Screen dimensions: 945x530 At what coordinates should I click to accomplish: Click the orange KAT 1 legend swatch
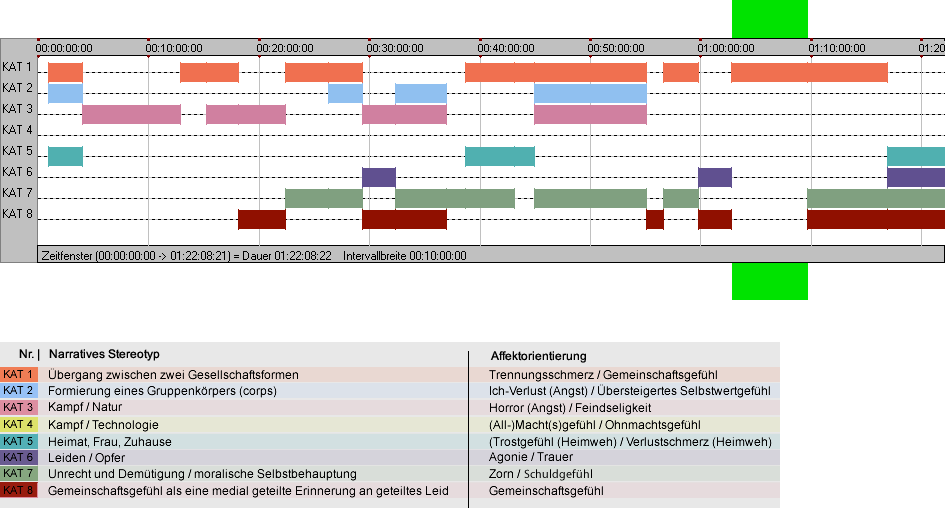tap(19, 374)
